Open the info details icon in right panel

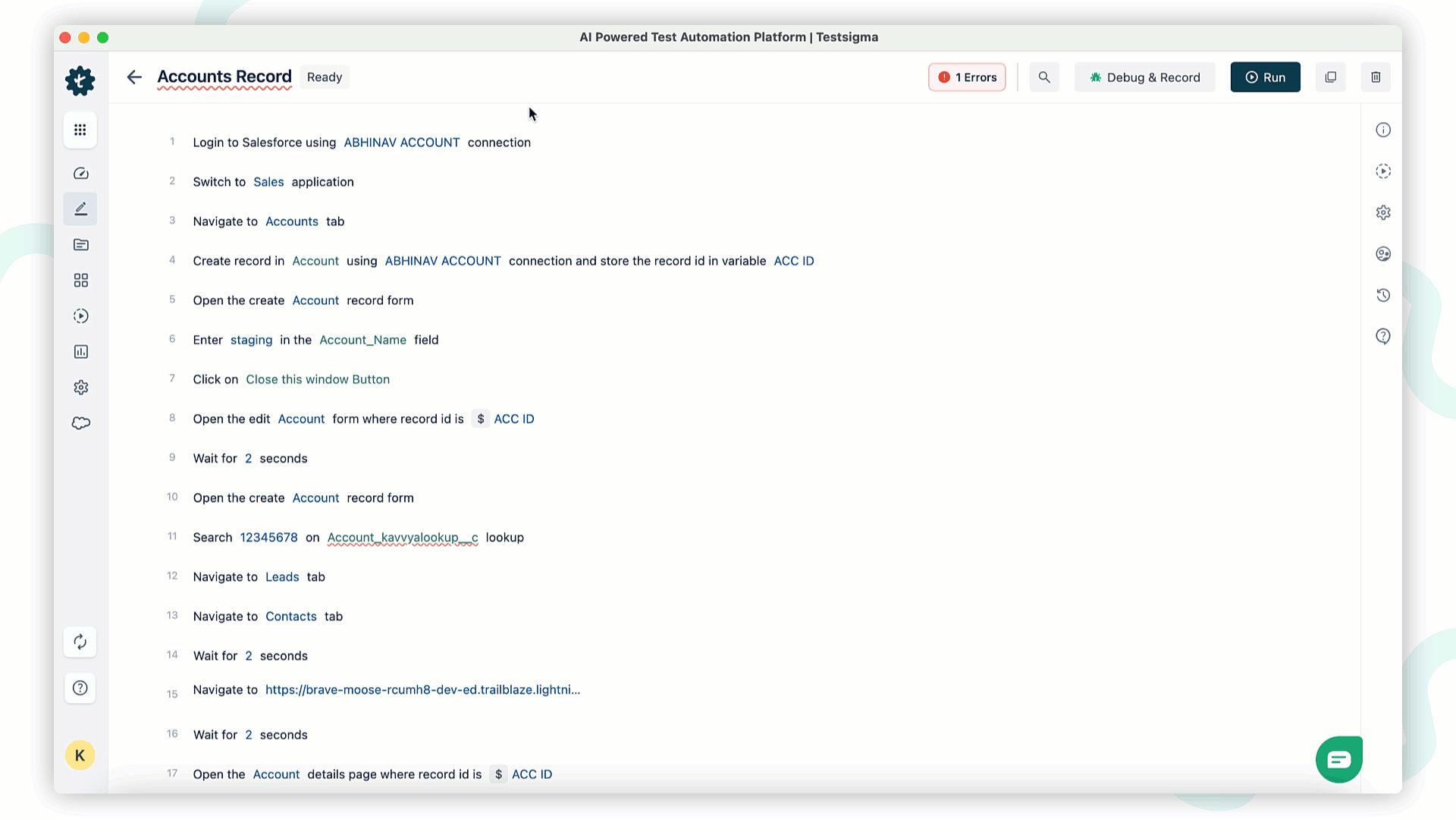[x=1383, y=130]
